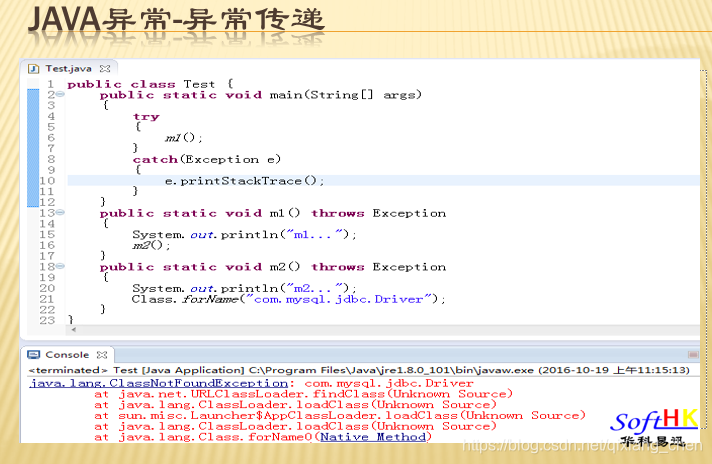Open the java.lang.ClassNotFoundException link
The image size is (712, 464).
158,383
